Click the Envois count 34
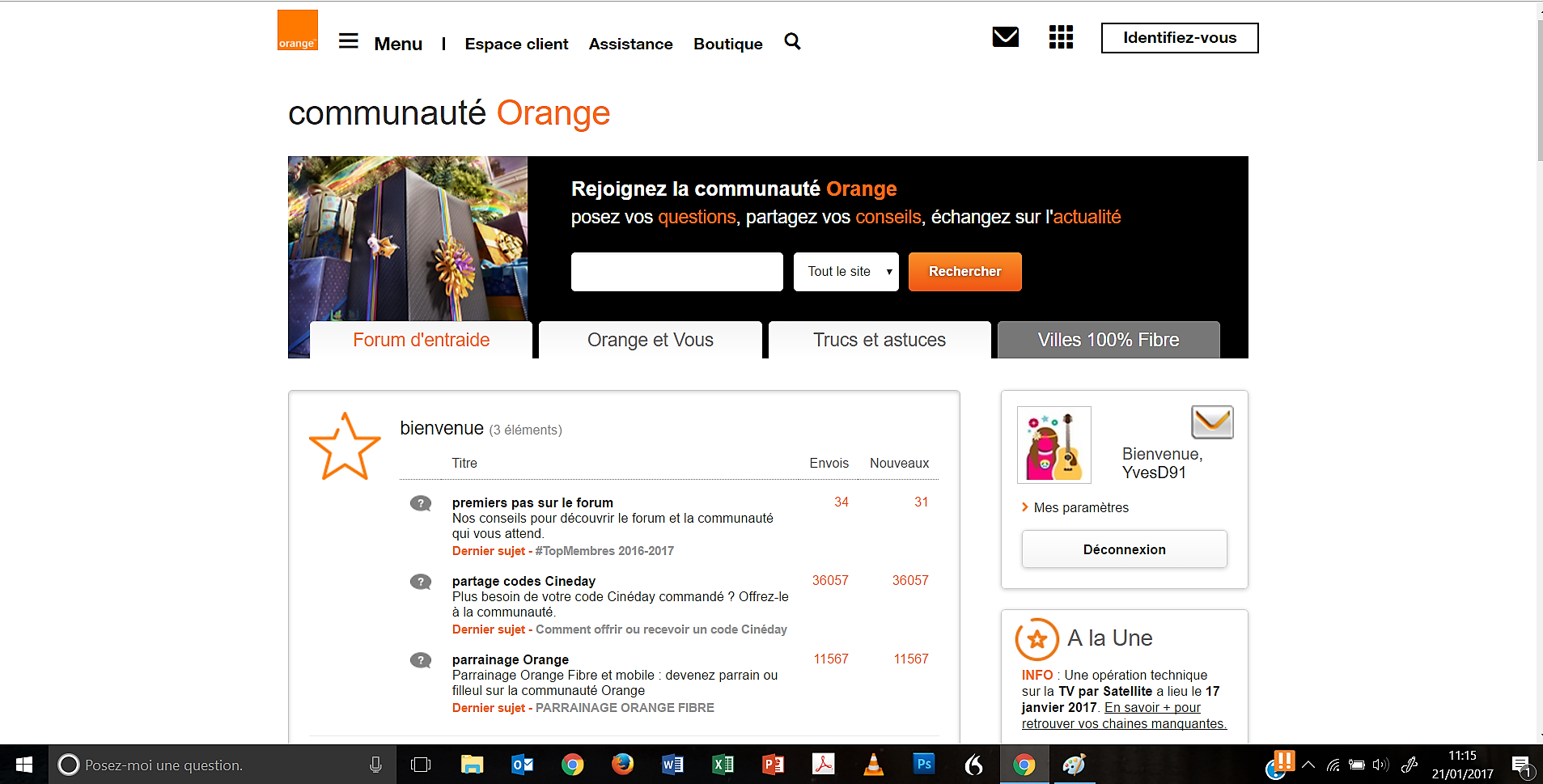 pos(841,502)
